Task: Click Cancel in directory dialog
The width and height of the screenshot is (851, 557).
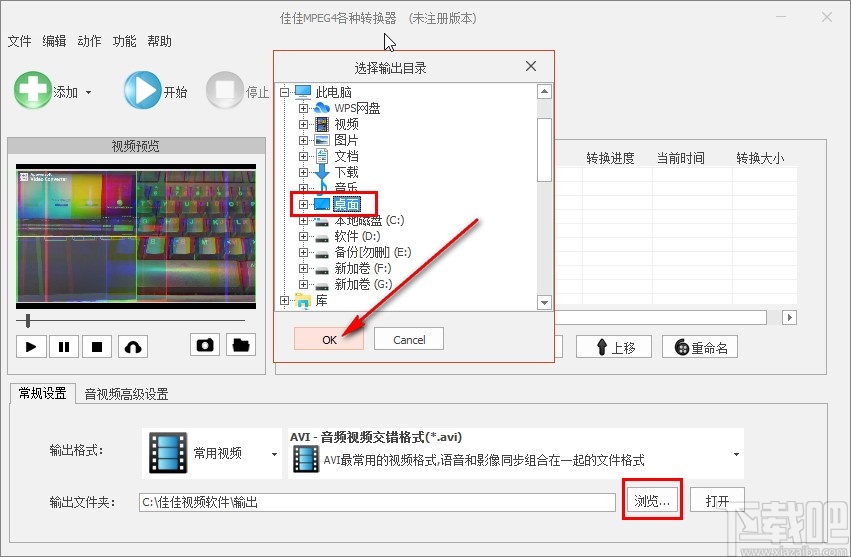Action: (x=409, y=339)
